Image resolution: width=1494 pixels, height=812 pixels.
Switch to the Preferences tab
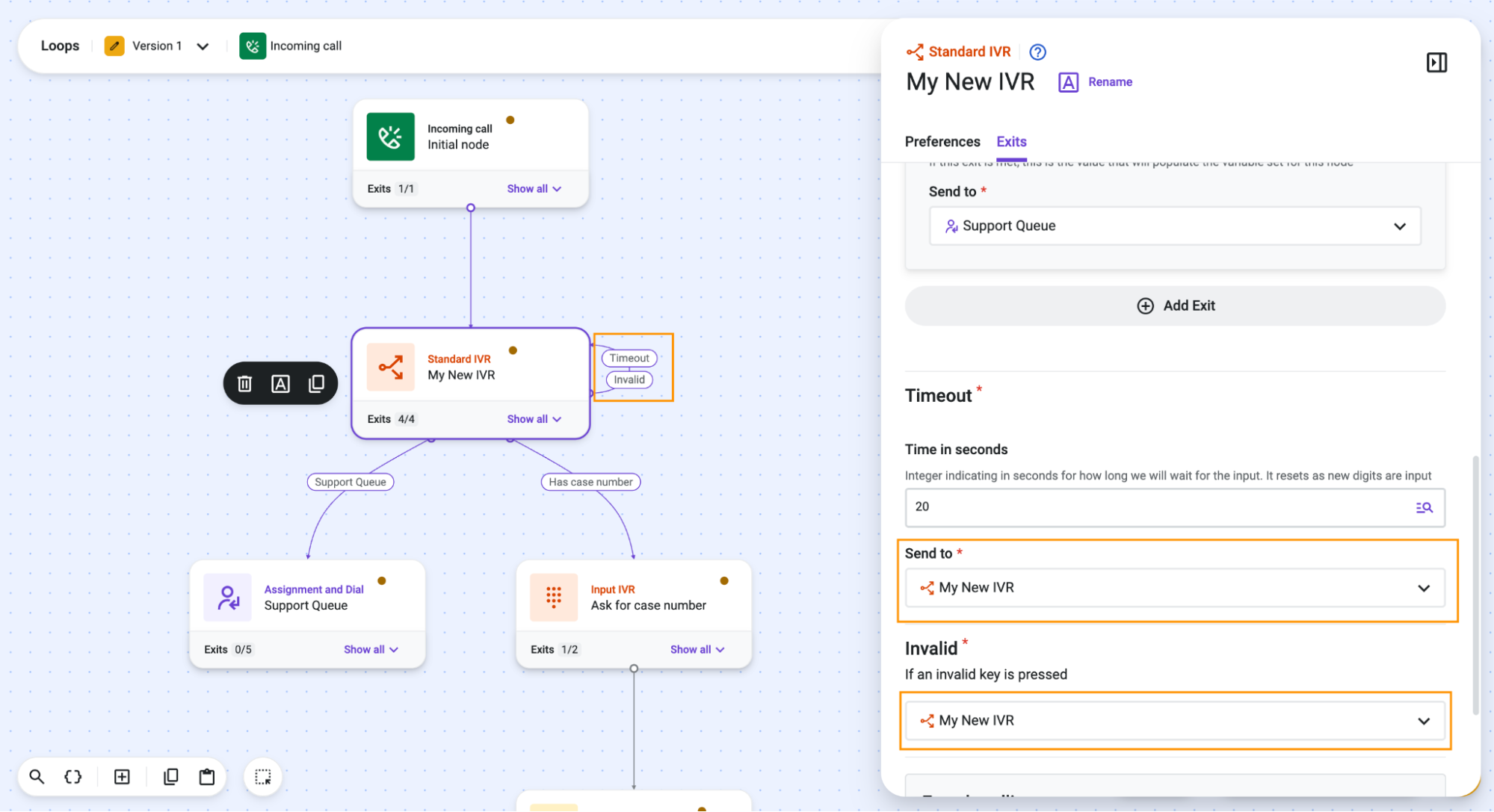pyautogui.click(x=942, y=141)
